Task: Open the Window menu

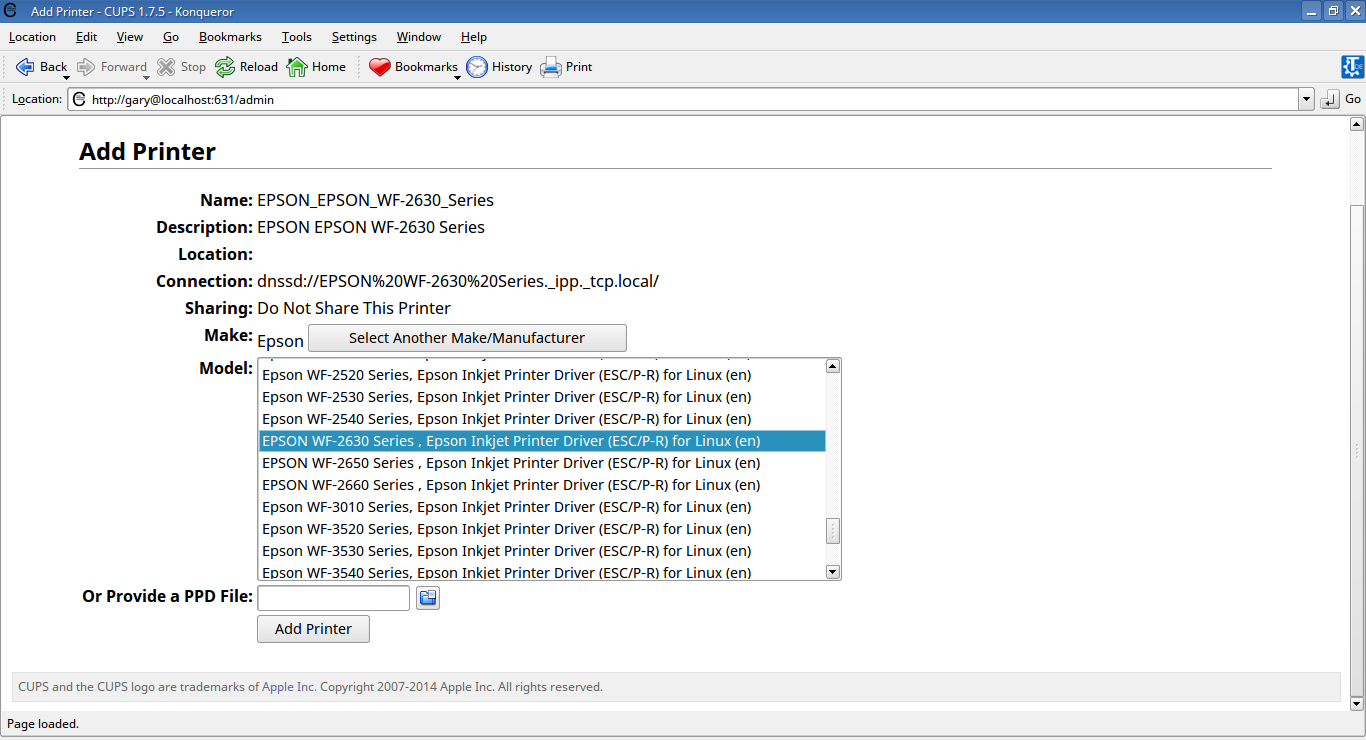Action: click(x=419, y=37)
